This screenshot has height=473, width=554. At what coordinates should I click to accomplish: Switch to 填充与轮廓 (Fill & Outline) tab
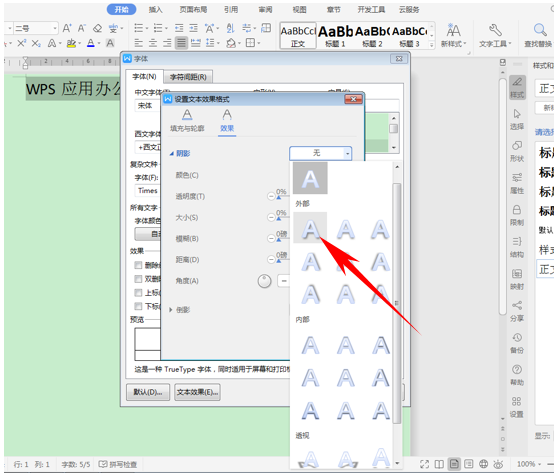(187, 120)
